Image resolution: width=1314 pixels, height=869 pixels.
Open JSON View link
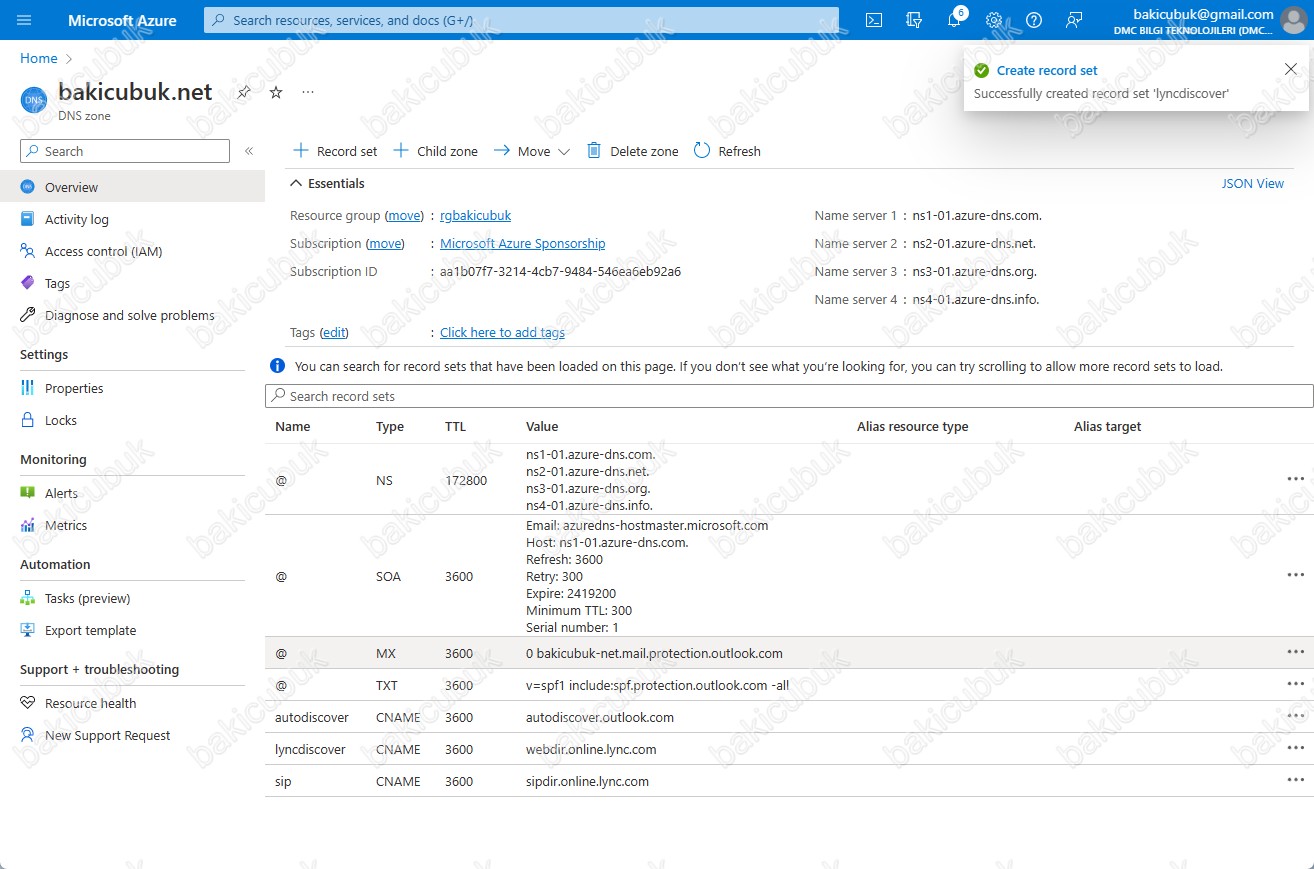pyautogui.click(x=1253, y=184)
